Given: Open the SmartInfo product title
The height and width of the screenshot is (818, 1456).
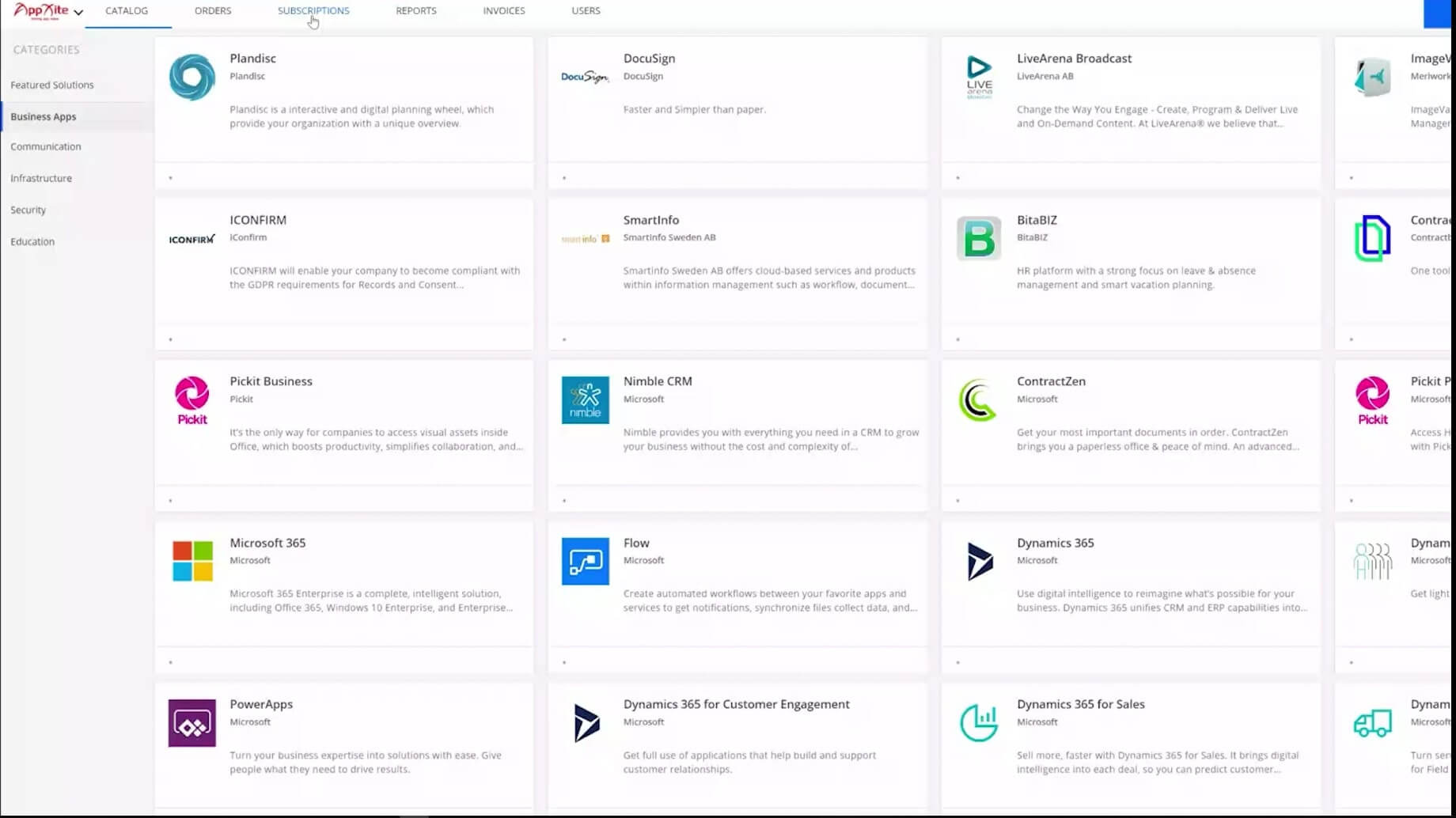Looking at the screenshot, I should [651, 220].
